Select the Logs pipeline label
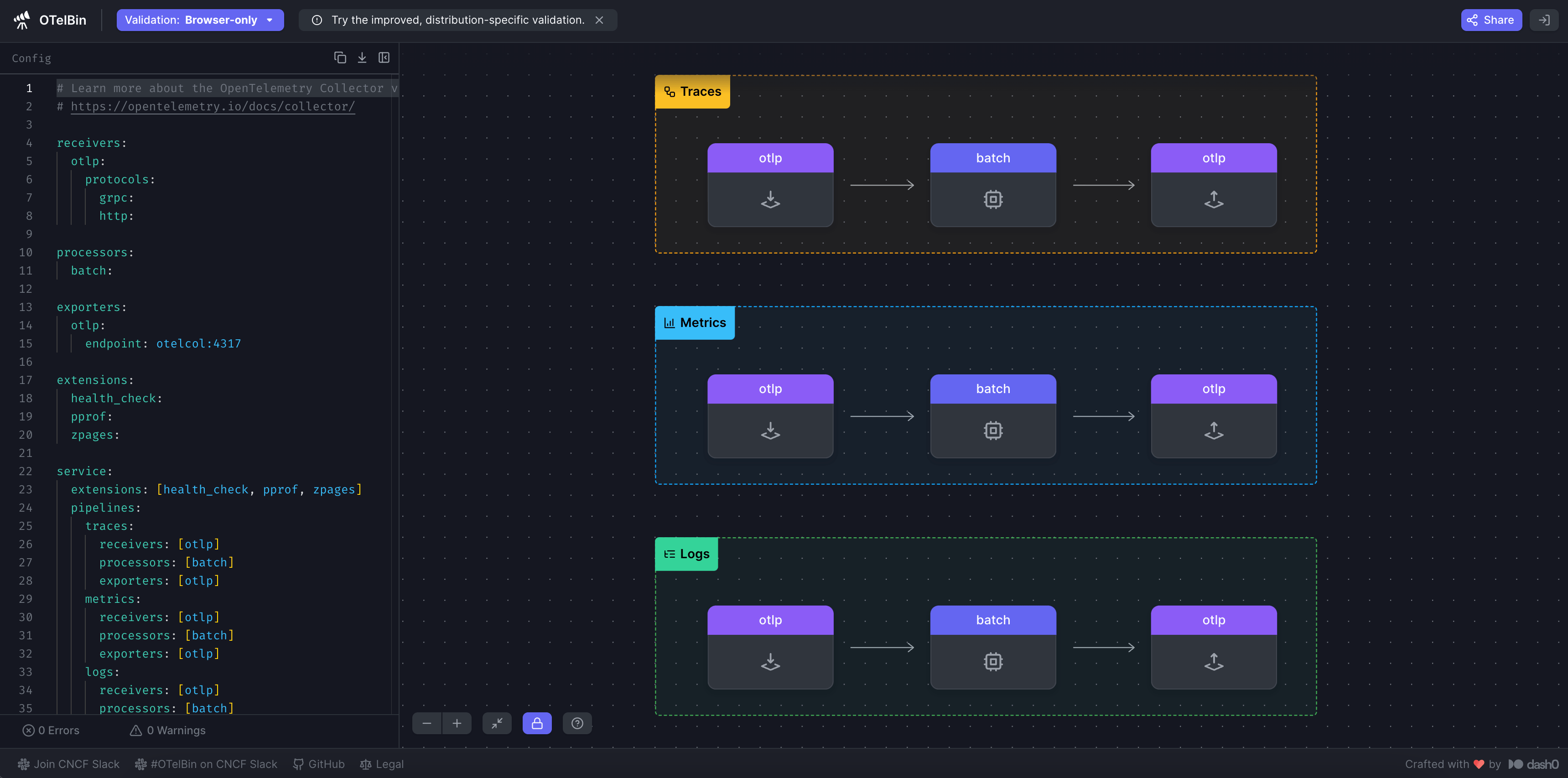Image resolution: width=1568 pixels, height=778 pixels. (x=686, y=554)
